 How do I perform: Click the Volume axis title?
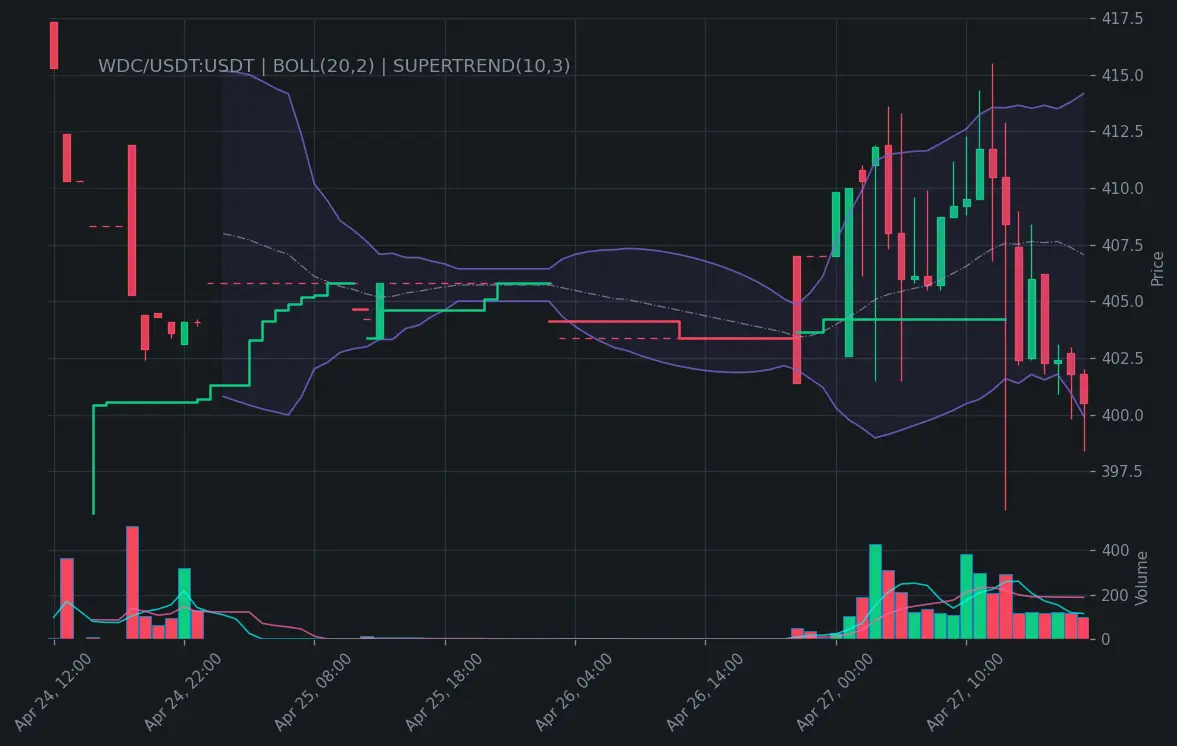(1142, 578)
